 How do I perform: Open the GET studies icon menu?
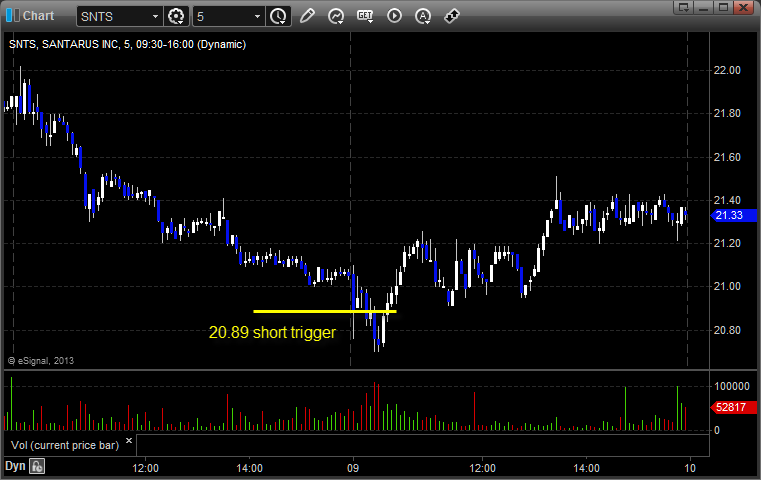365,16
